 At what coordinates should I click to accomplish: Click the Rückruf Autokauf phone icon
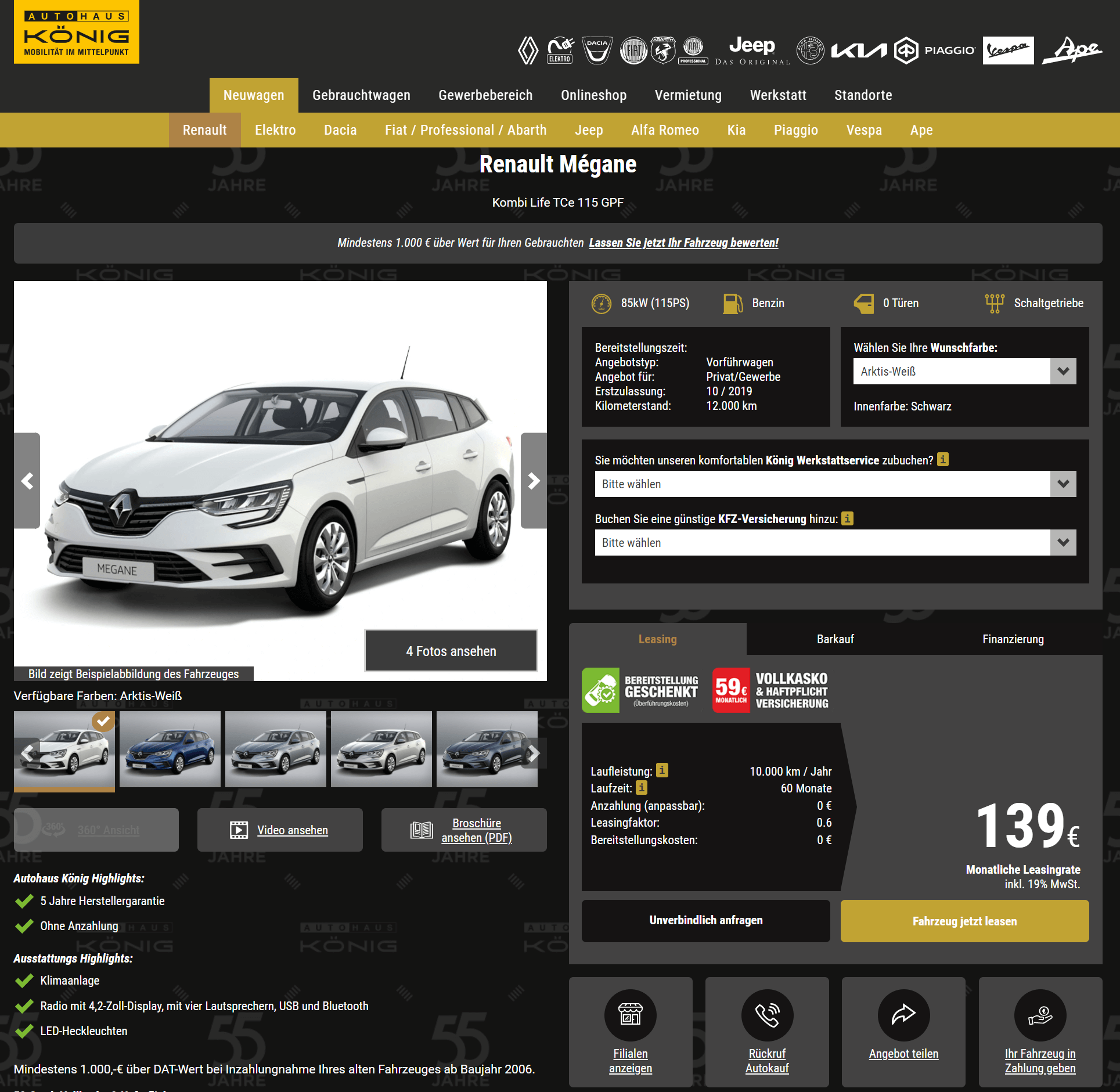[x=767, y=1015]
